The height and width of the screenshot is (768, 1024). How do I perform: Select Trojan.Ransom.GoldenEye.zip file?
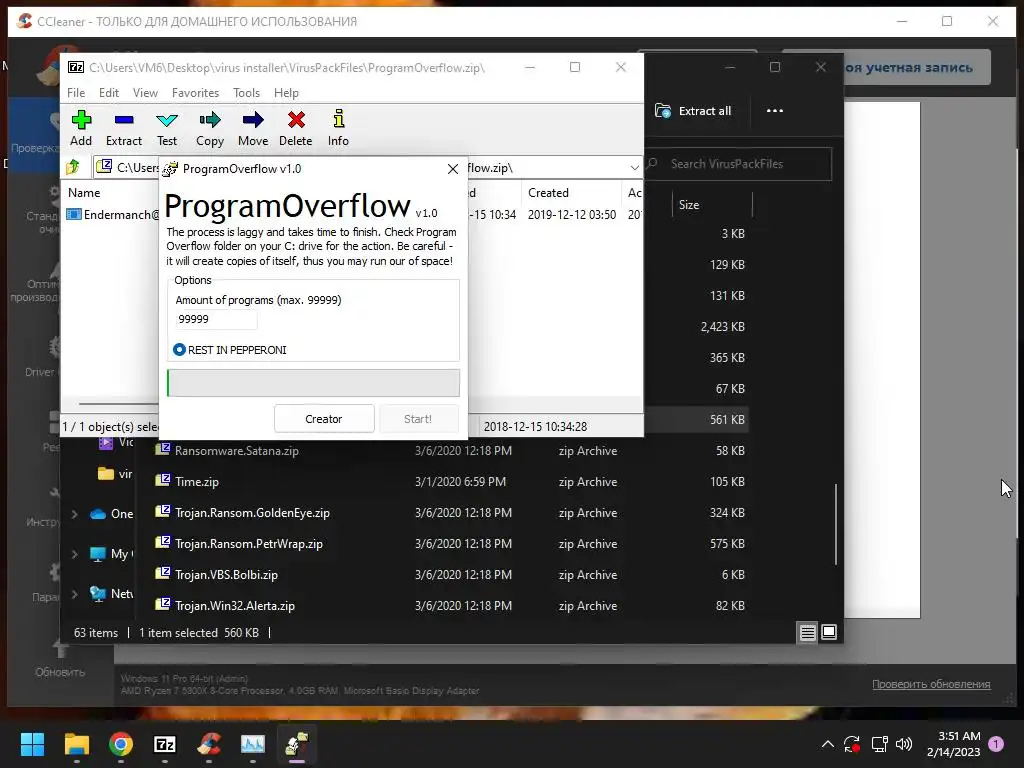tap(252, 513)
